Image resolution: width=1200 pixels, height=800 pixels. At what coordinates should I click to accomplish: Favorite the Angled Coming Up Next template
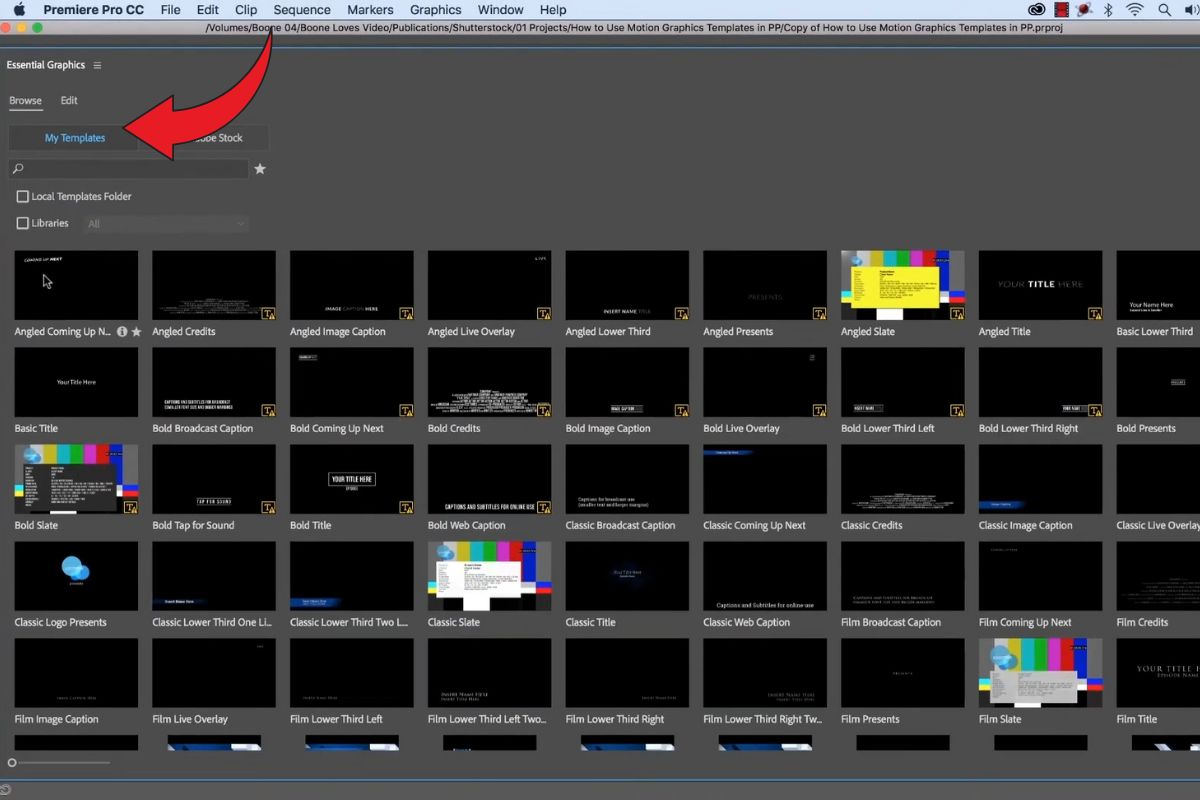tap(136, 331)
